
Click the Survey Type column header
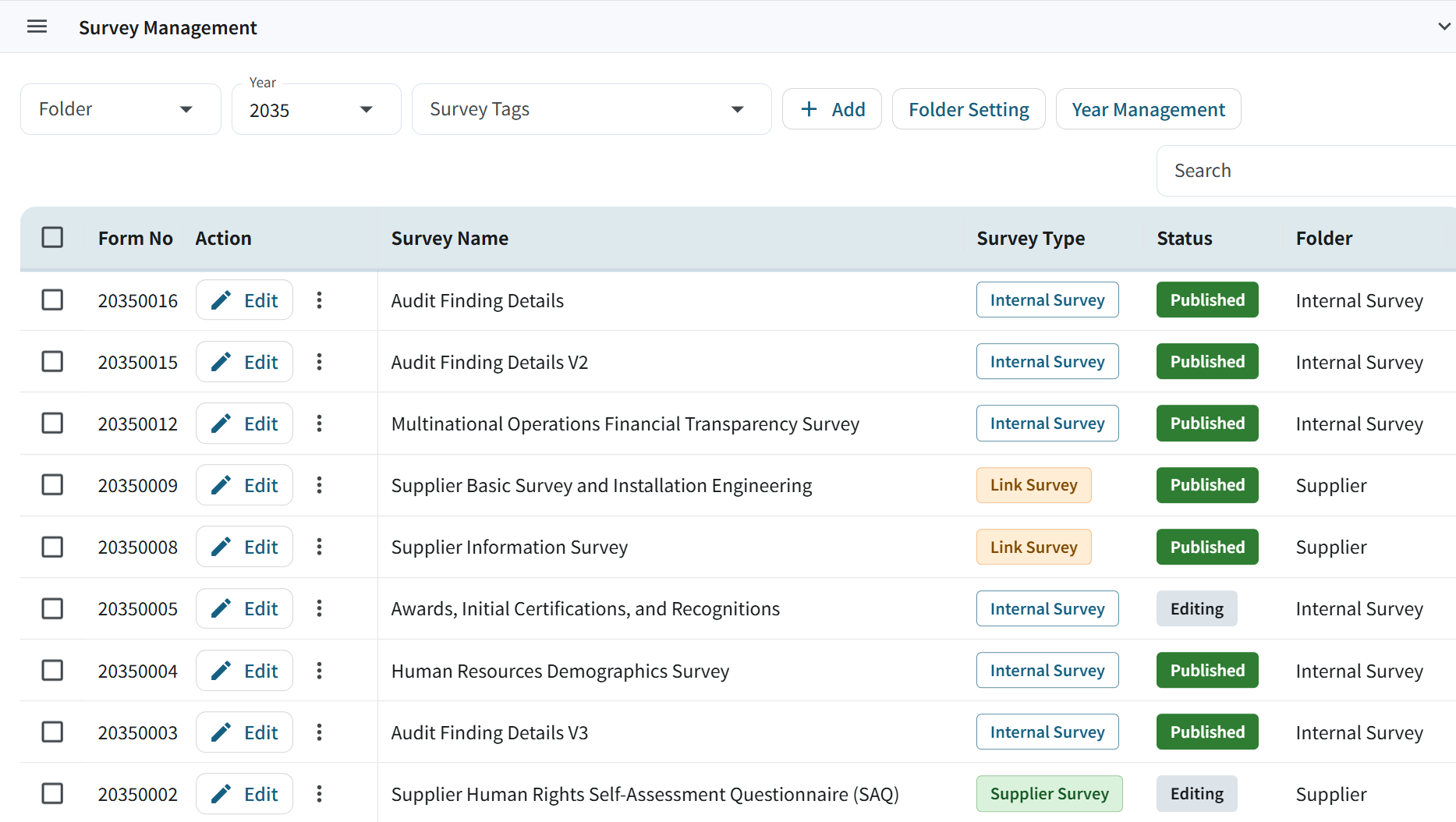coord(1030,238)
